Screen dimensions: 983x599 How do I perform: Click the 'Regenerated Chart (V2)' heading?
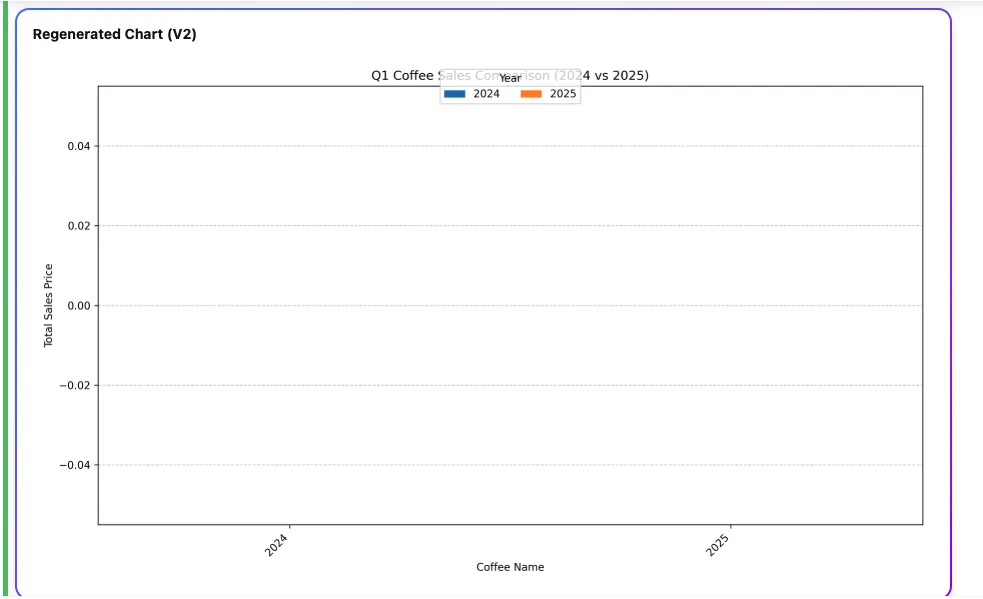click(x=115, y=34)
